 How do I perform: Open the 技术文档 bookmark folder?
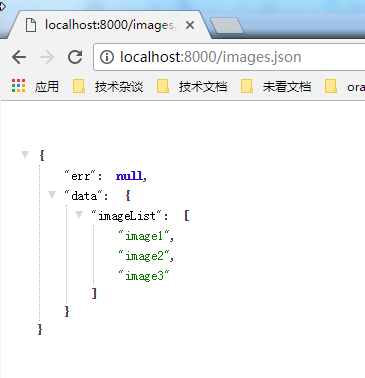(x=192, y=87)
